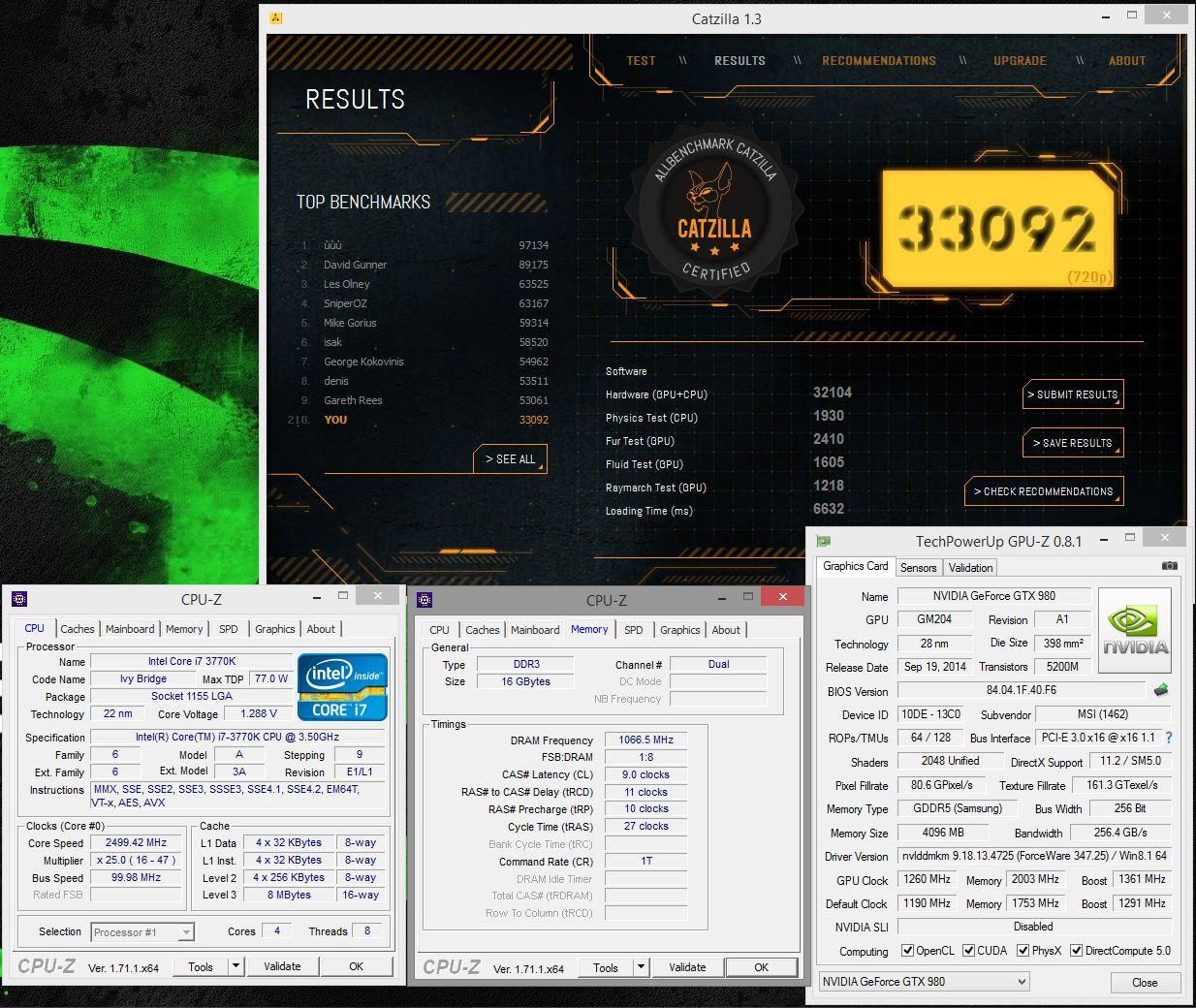
Task: Click the GPU Name field NVIDIA GeForce GTX 980
Action: [993, 596]
